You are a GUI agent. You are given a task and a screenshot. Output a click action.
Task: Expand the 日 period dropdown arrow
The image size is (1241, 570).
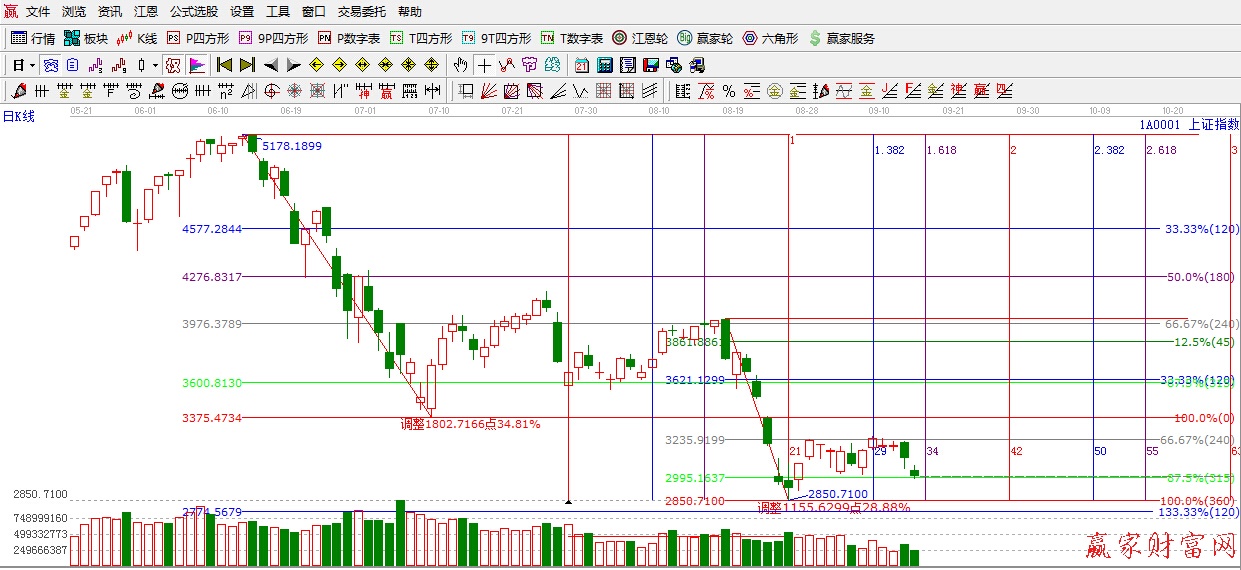32,65
